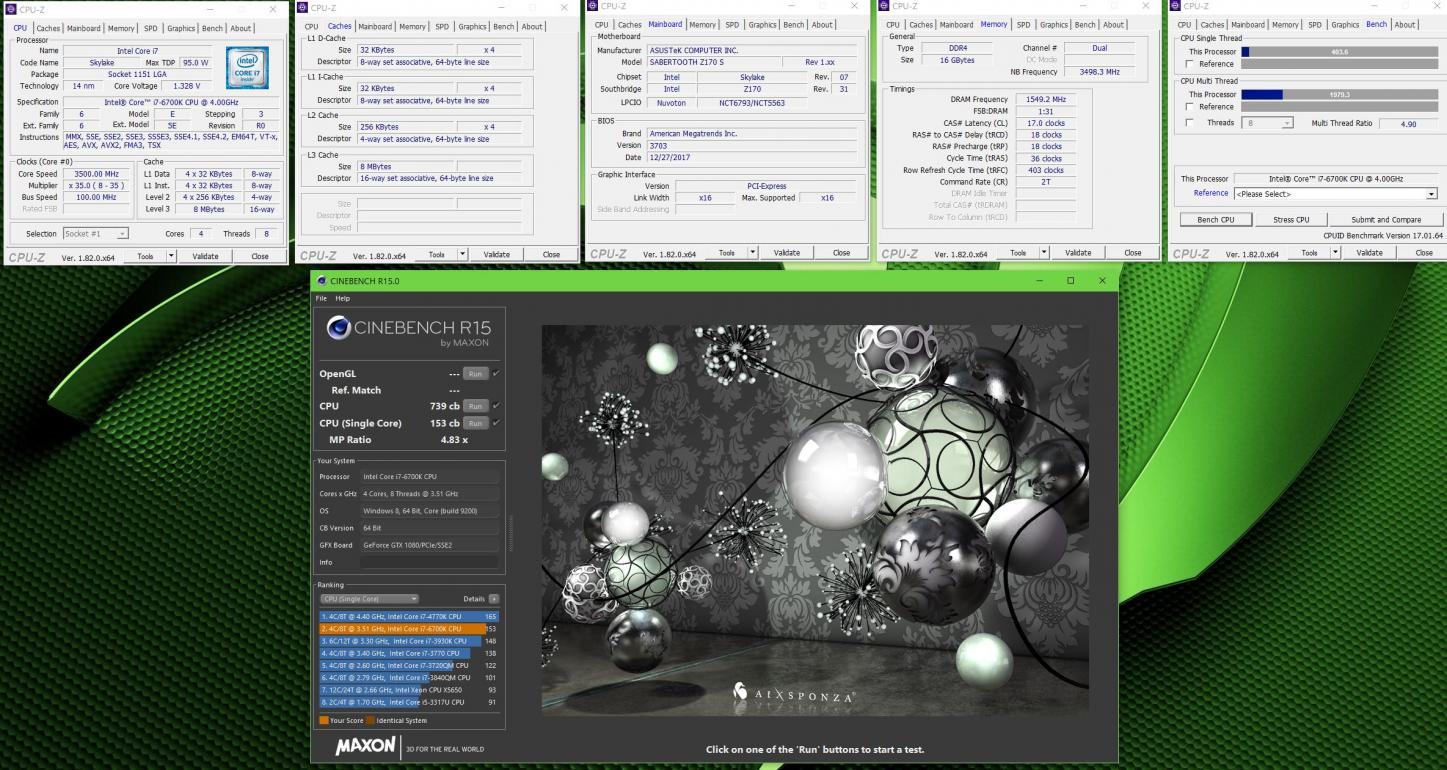Enable Reference checkbox under CPU Multi Thread
1447x770 pixels.
(x=1189, y=107)
